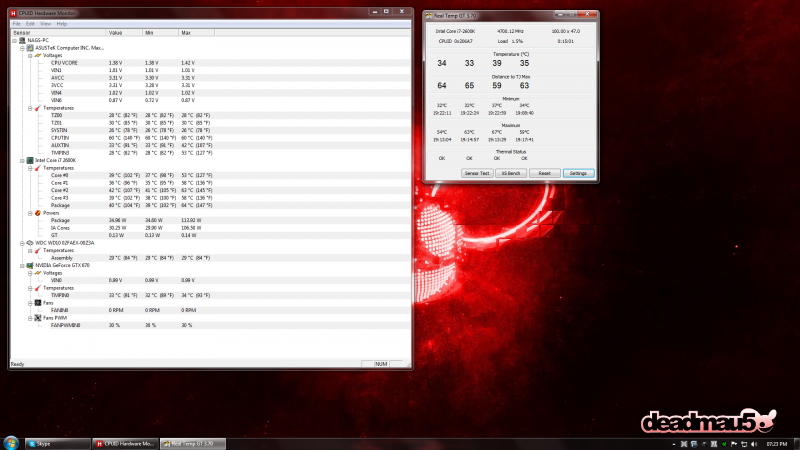
Task: Collapse the ASUSTeK Voltages group
Action: (x=30, y=56)
